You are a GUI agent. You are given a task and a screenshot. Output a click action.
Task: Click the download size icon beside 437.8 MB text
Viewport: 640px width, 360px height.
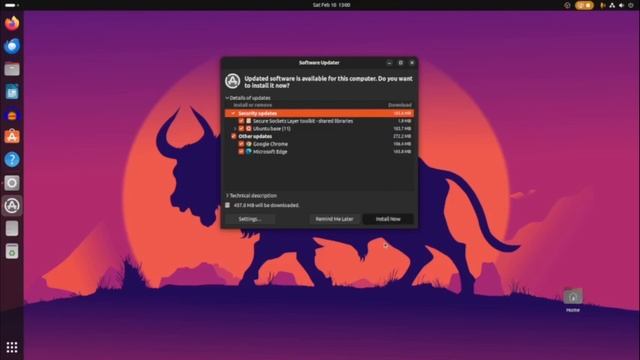pyautogui.click(x=228, y=205)
